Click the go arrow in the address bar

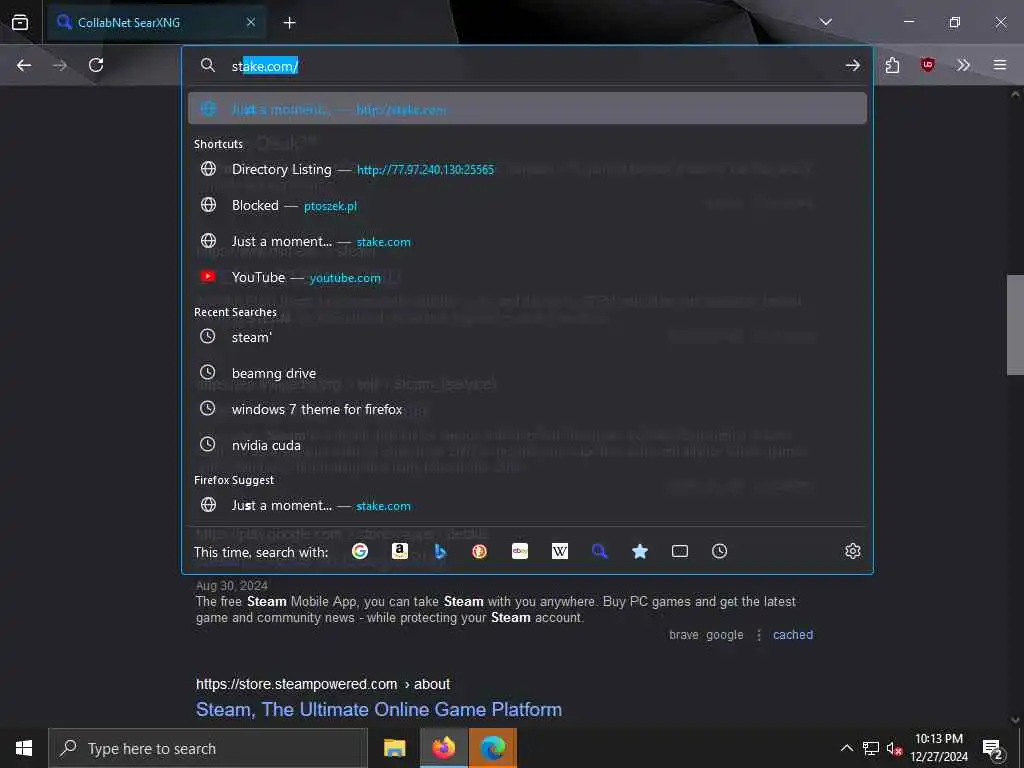coord(852,65)
